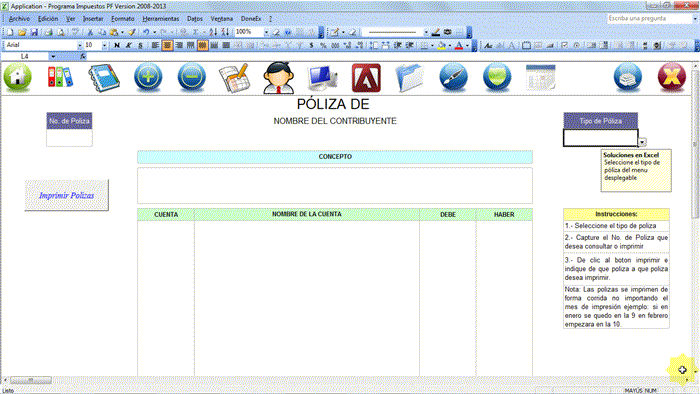This screenshot has height=394, width=700.
Task: Open the Herramientas menu
Action: click(x=161, y=19)
